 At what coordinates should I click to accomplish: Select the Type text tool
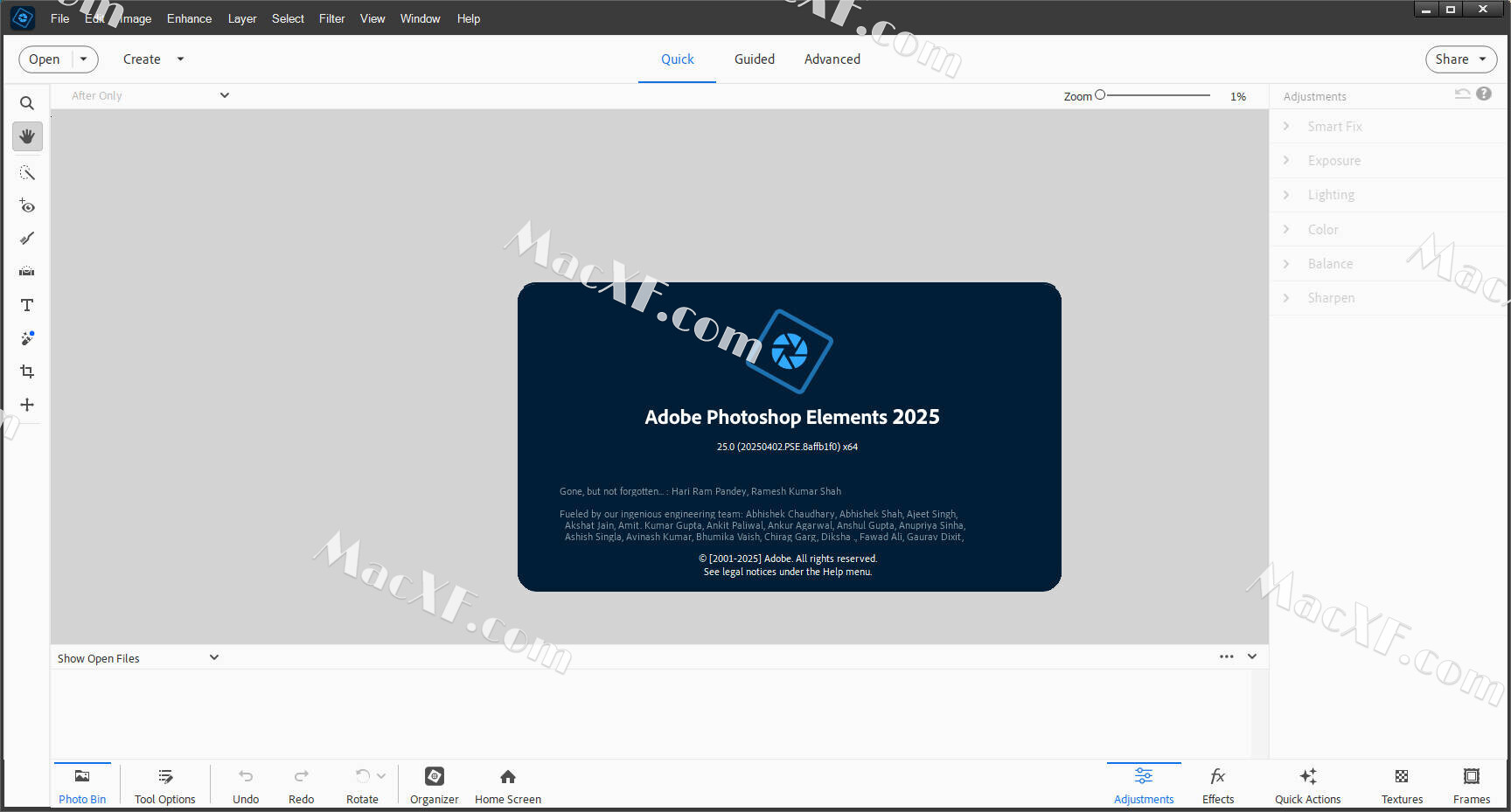click(27, 305)
